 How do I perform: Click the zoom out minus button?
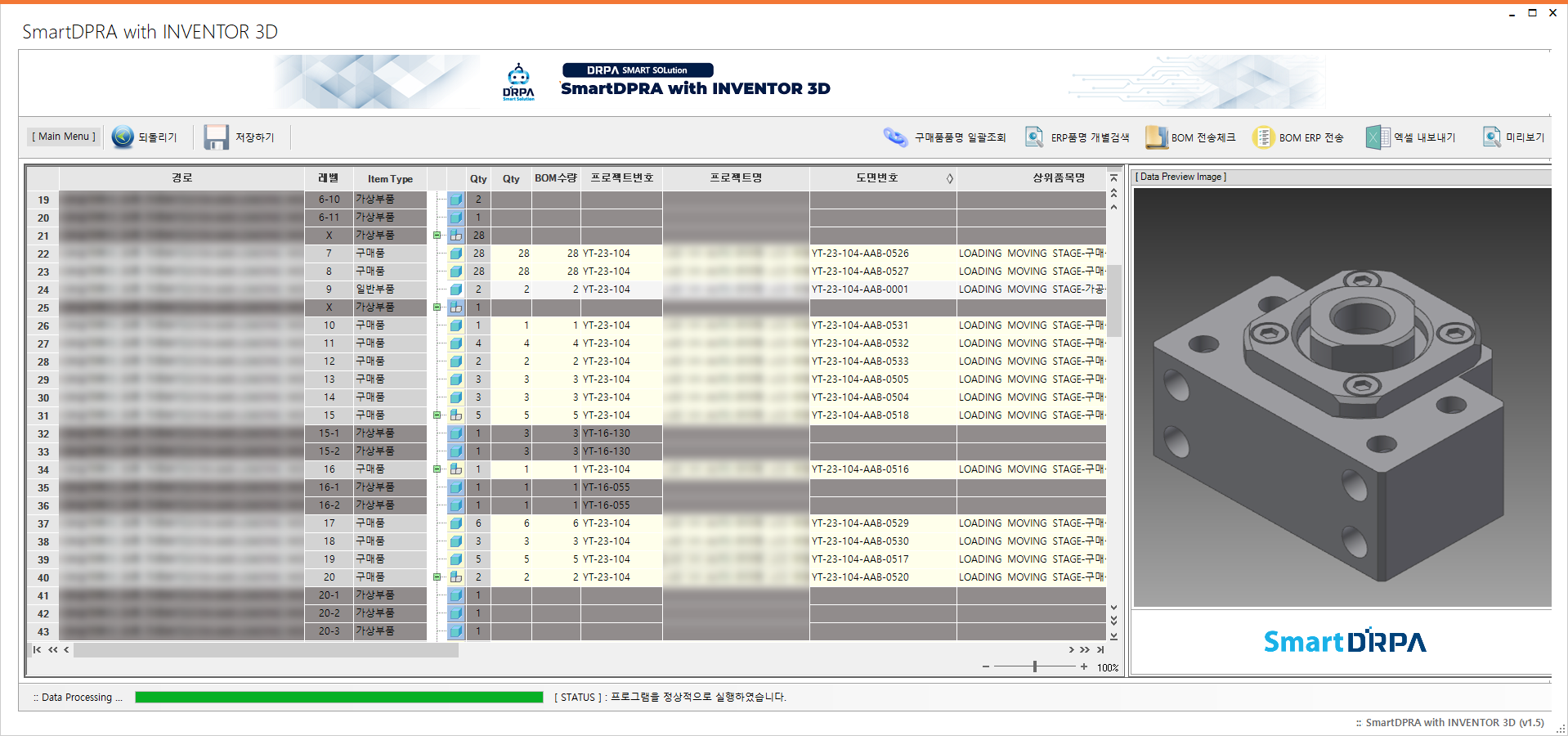[x=986, y=666]
